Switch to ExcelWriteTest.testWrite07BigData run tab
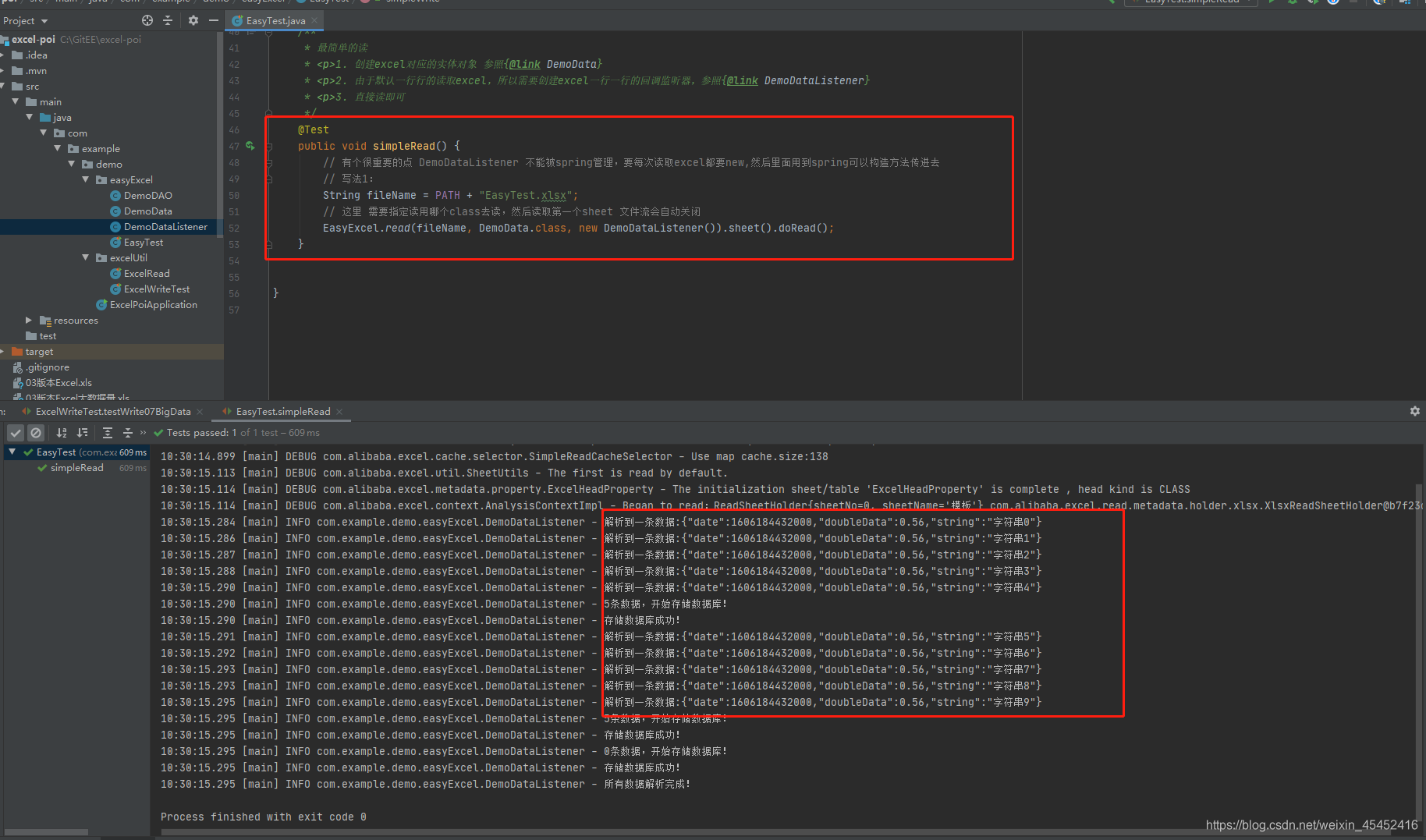 (x=113, y=412)
